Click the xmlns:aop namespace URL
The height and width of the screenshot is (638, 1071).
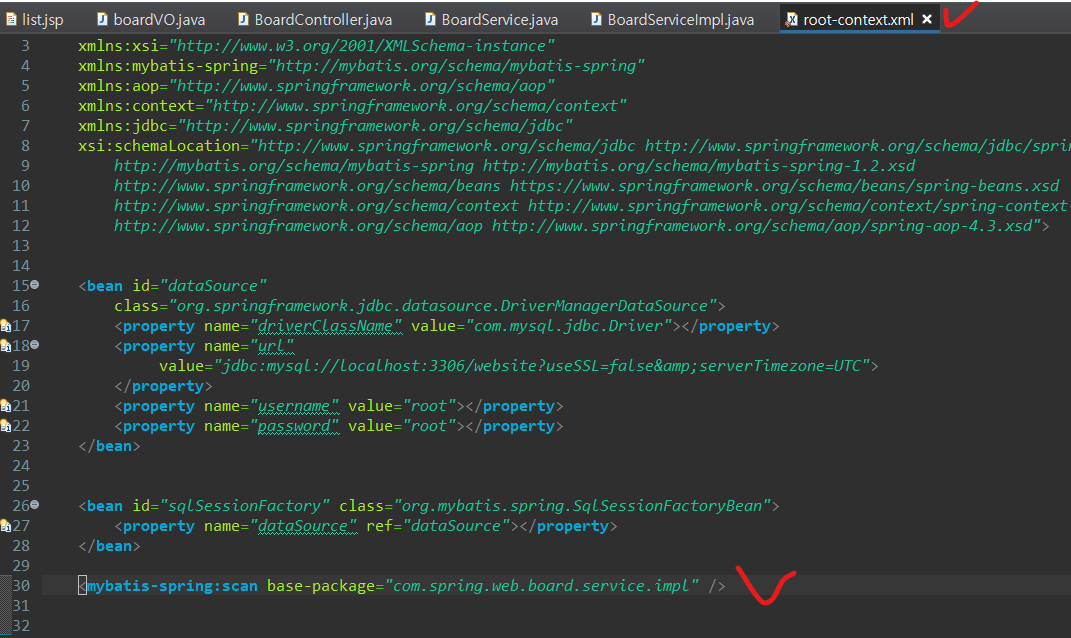[361, 85]
